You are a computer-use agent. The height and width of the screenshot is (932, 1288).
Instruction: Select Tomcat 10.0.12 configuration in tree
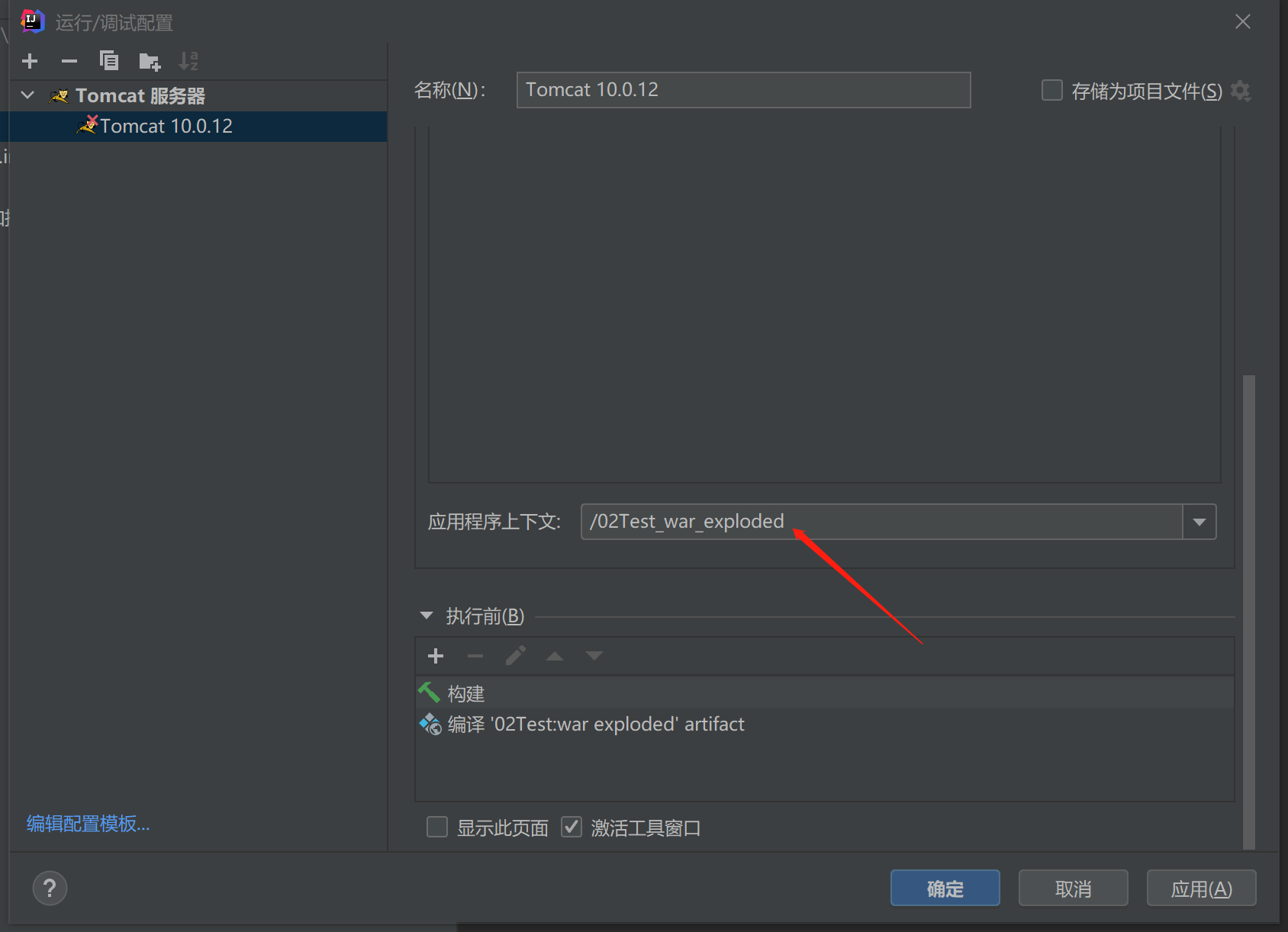[194, 126]
